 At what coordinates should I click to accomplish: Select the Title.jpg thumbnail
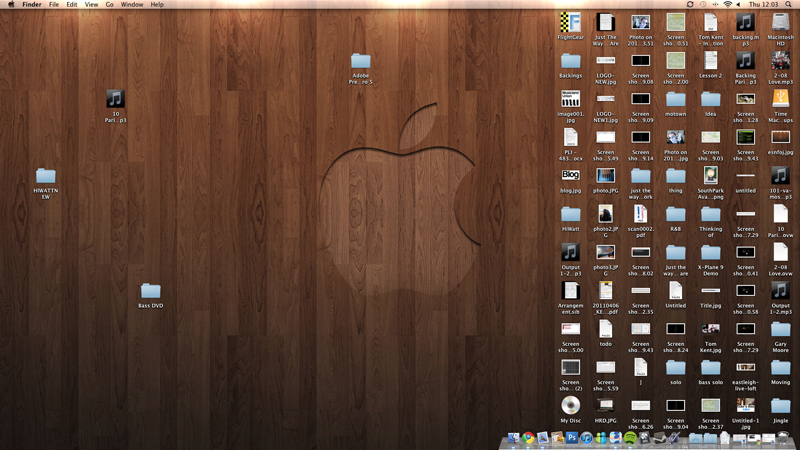(711, 290)
